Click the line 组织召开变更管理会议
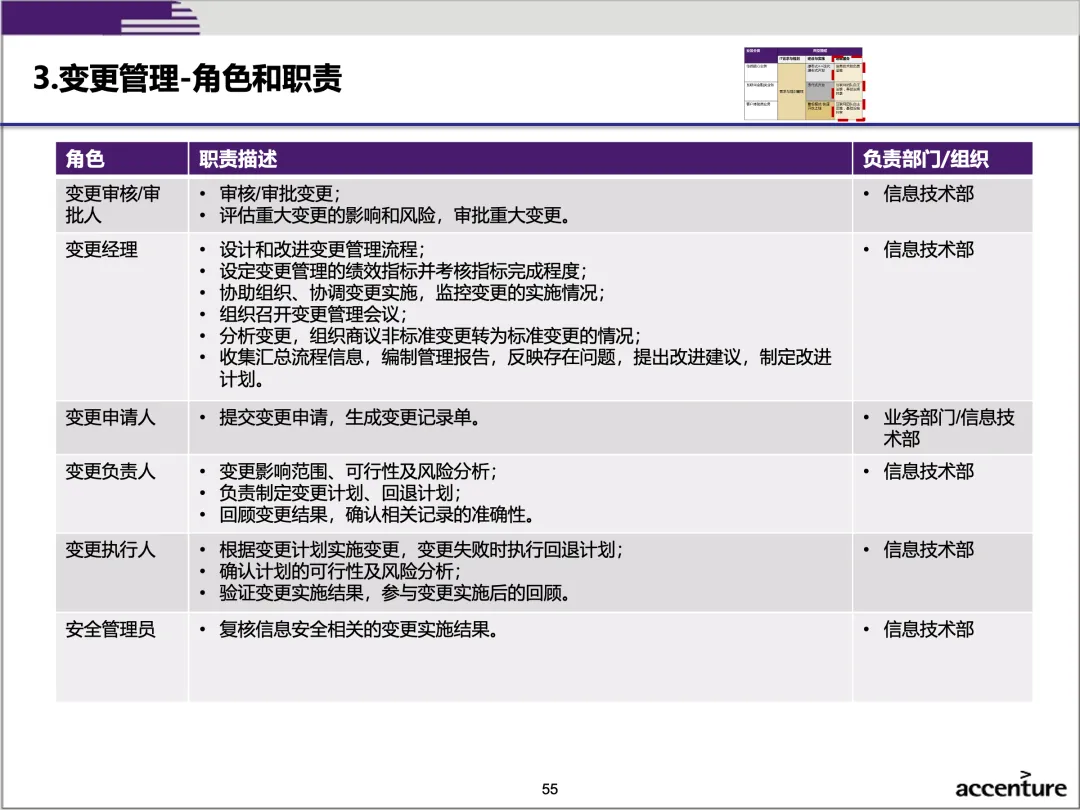This screenshot has width=1080, height=810. (313, 314)
